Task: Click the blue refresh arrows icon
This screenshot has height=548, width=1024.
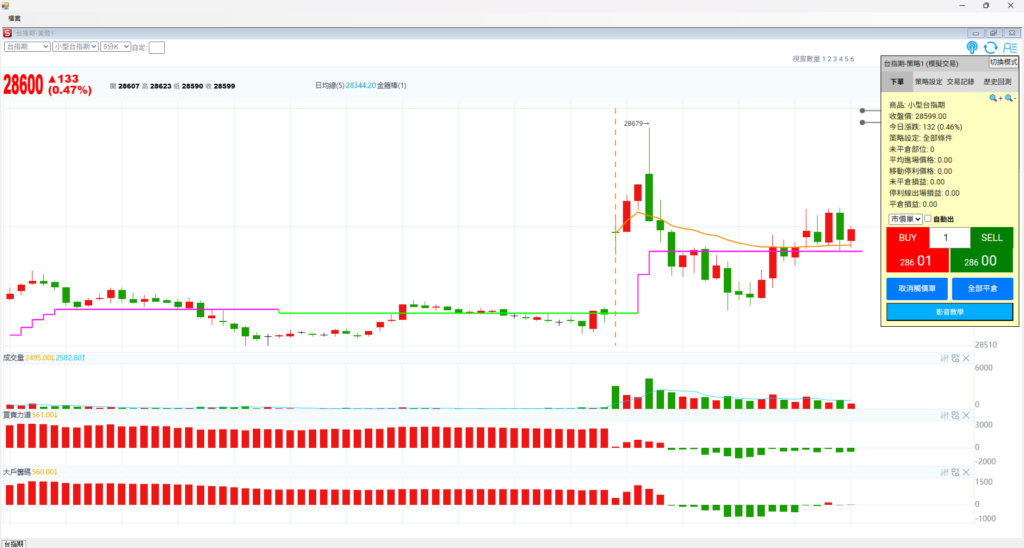Action: coord(990,47)
